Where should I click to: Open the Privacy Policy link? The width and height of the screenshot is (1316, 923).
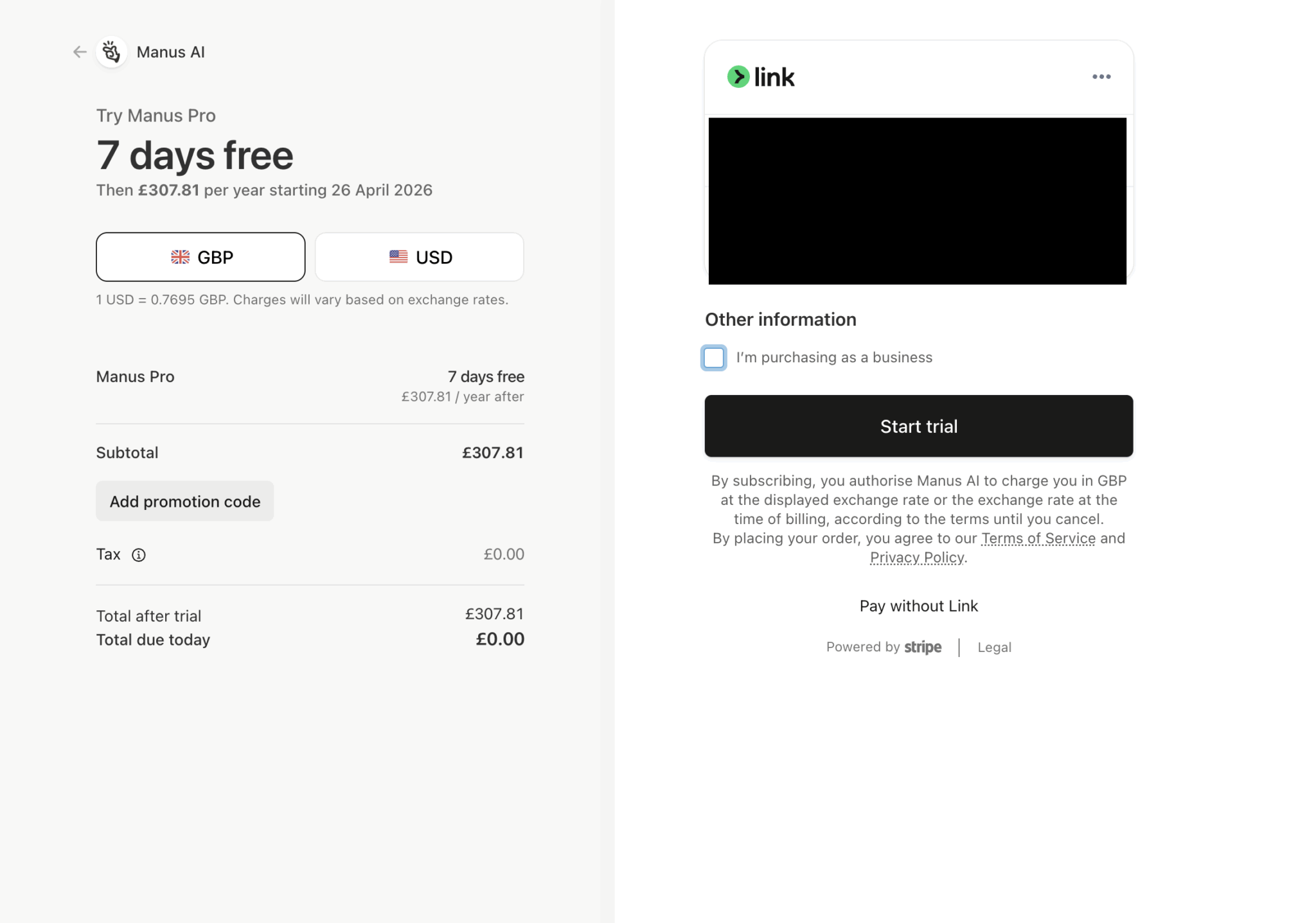point(917,558)
